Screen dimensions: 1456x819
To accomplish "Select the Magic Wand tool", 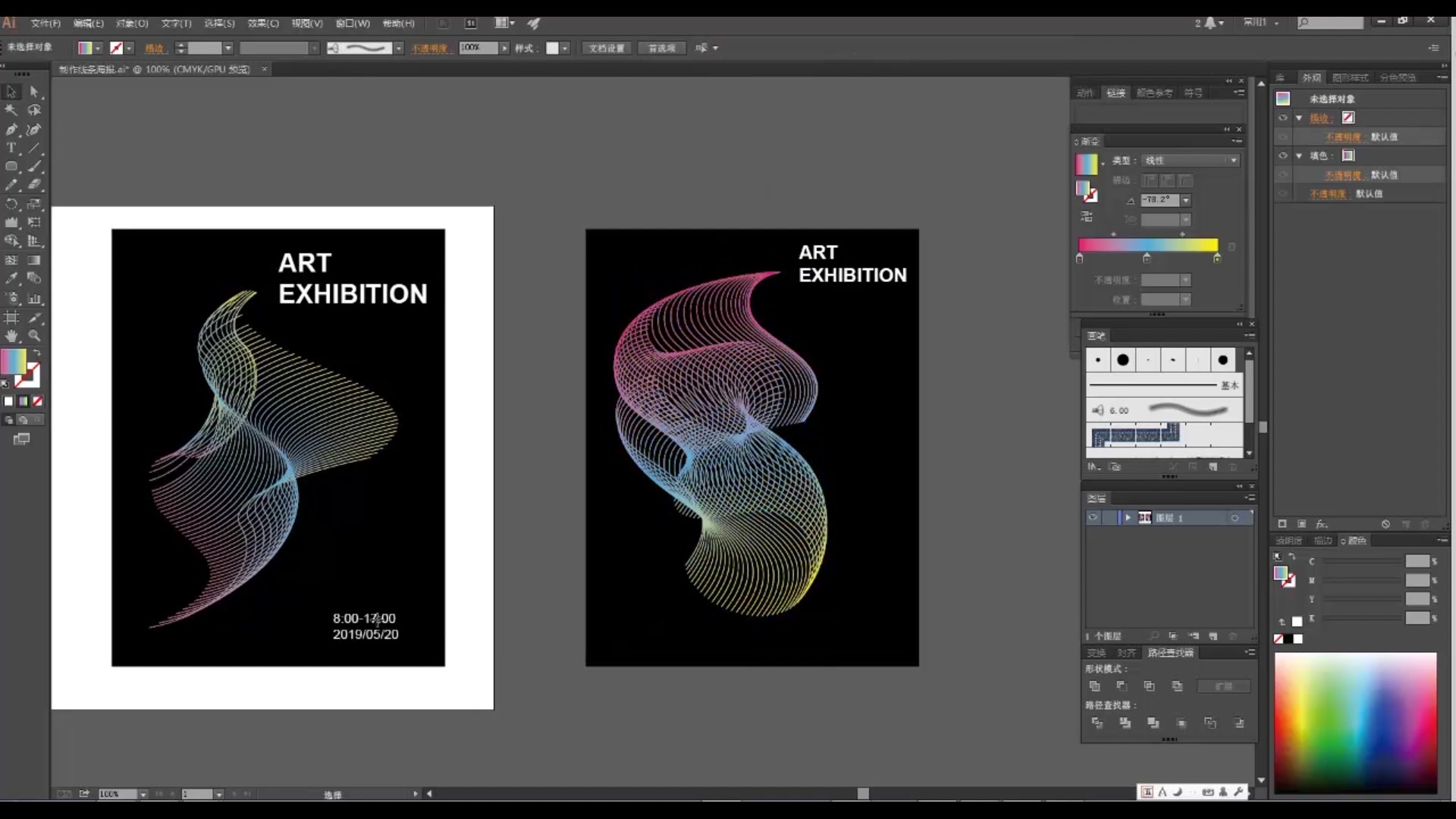I will point(11,111).
